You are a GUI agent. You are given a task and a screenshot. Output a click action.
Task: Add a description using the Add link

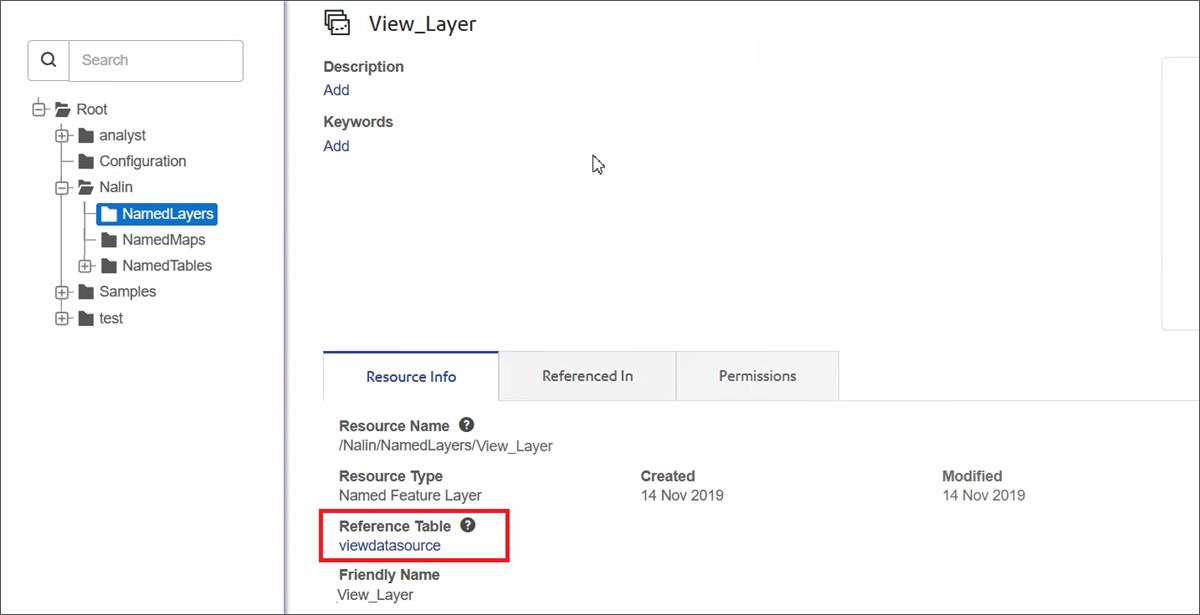[x=336, y=90]
